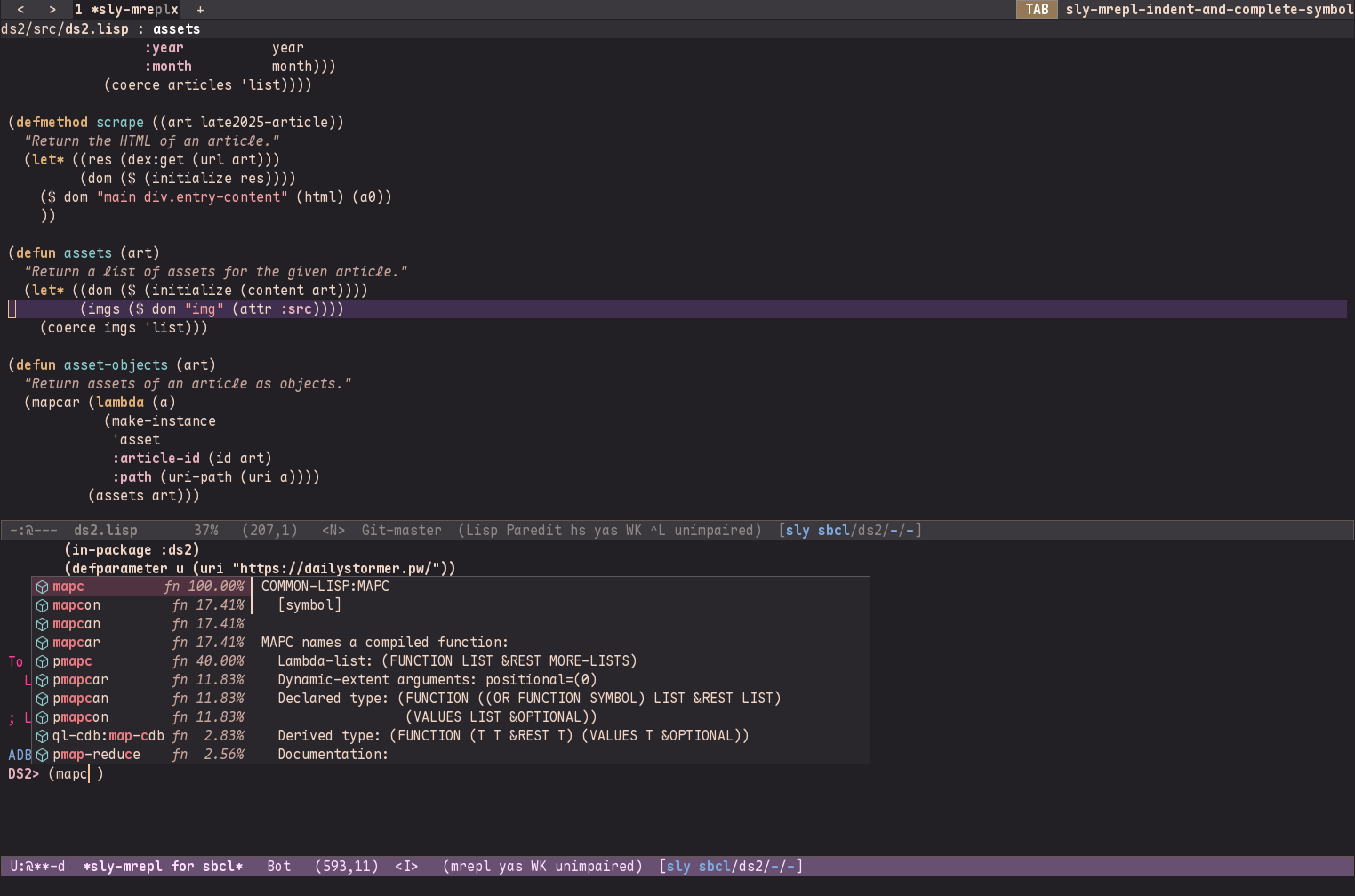Click the ':article-id (id art)' code line
The image size is (1355, 896).
pyautogui.click(x=192, y=459)
